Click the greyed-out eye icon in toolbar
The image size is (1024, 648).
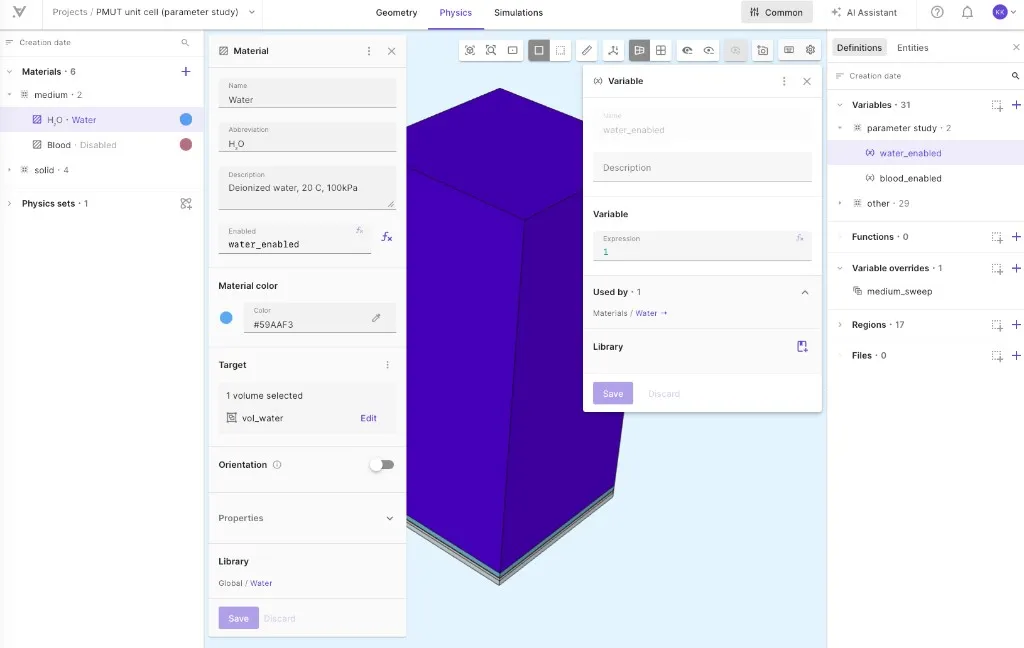pyautogui.click(x=735, y=50)
